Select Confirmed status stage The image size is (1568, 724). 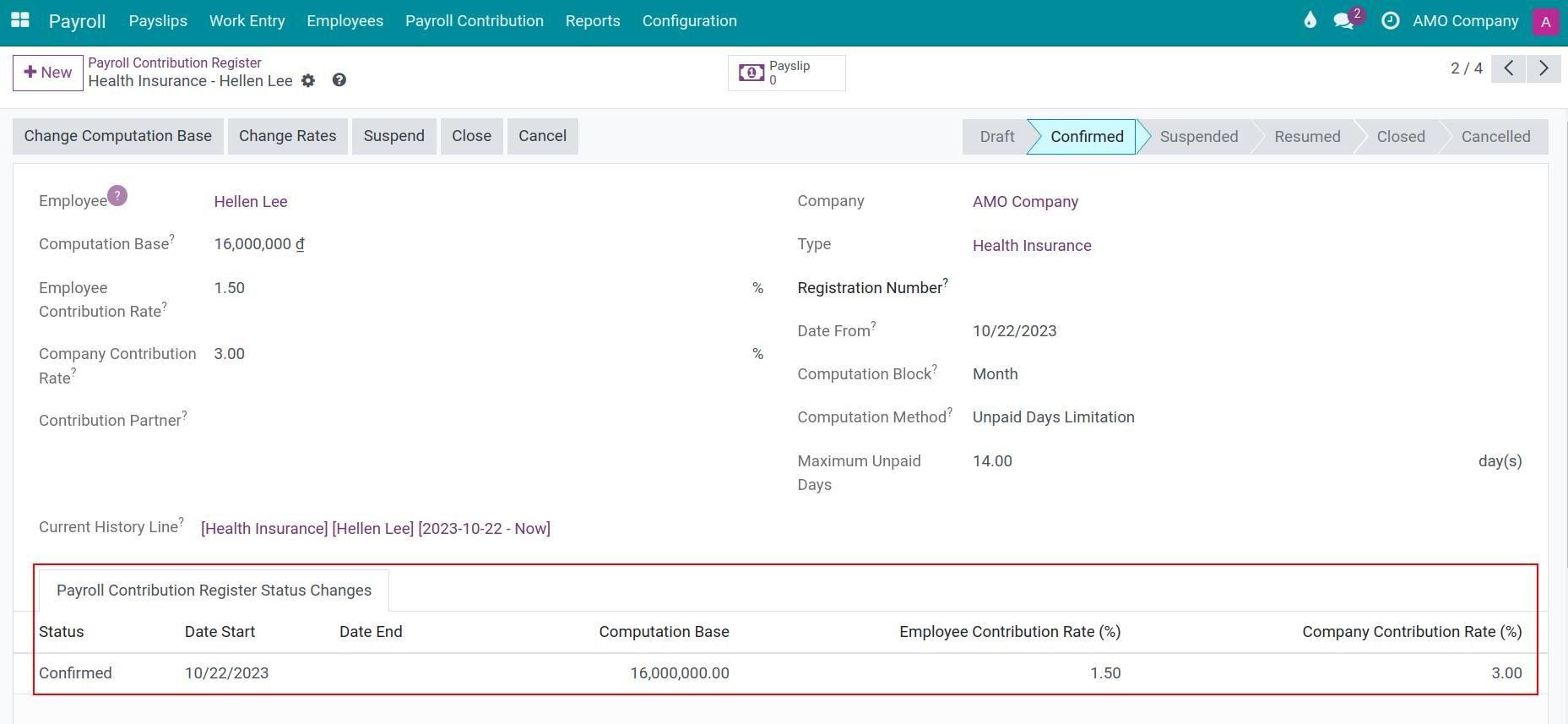point(1087,137)
